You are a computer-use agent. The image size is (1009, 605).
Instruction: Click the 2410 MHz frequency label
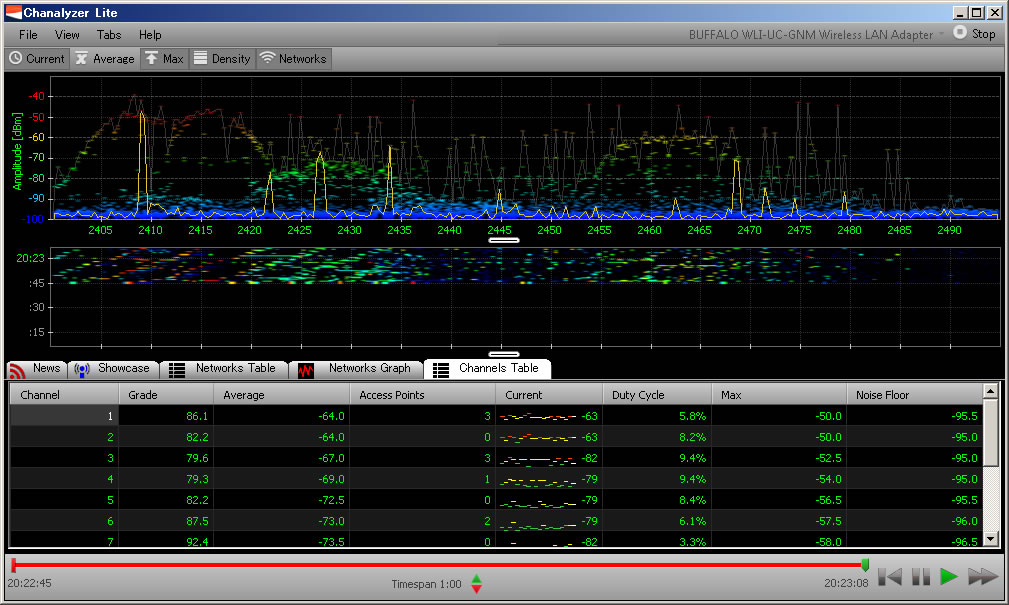pos(150,230)
